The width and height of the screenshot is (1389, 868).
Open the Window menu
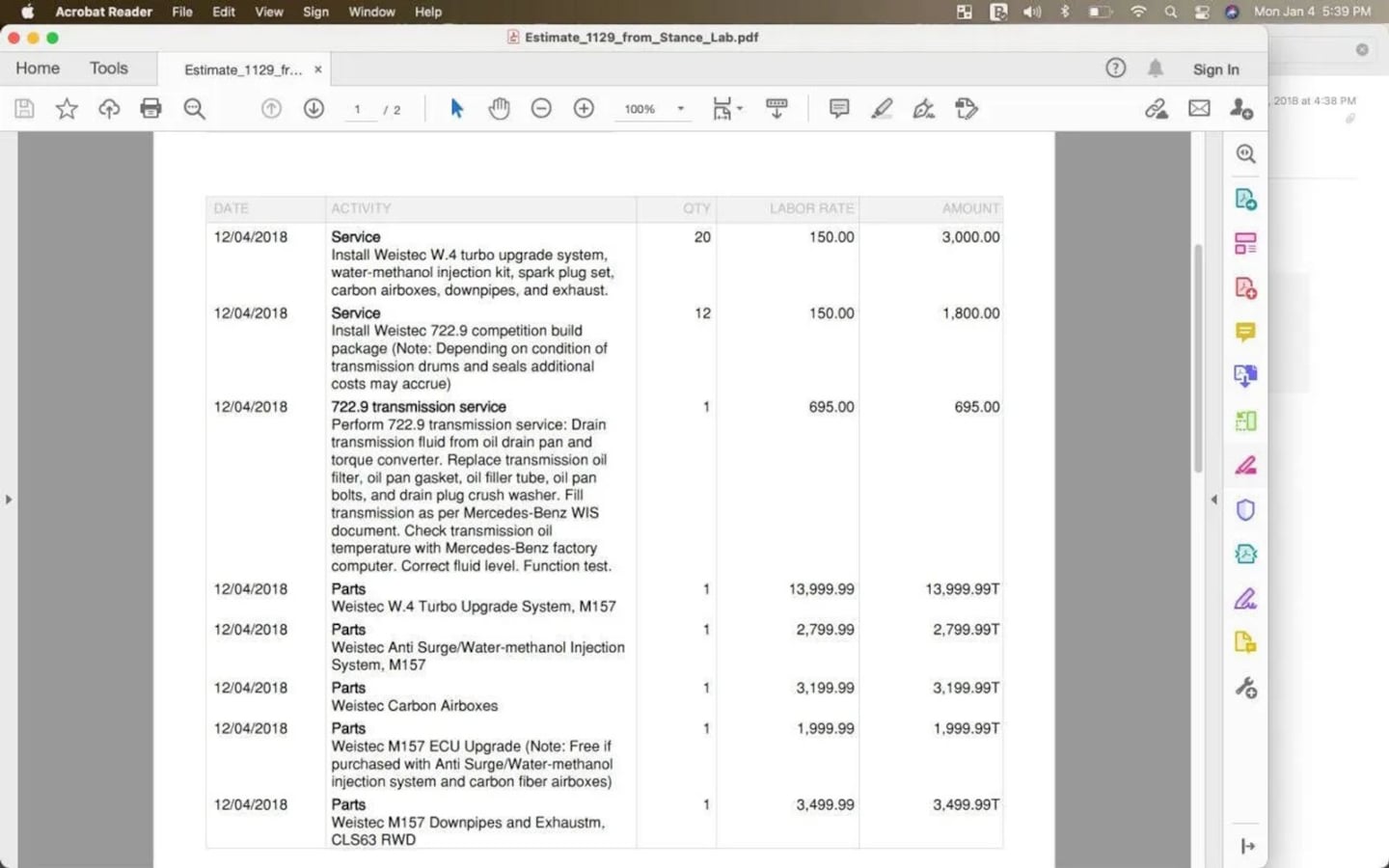pyautogui.click(x=371, y=12)
